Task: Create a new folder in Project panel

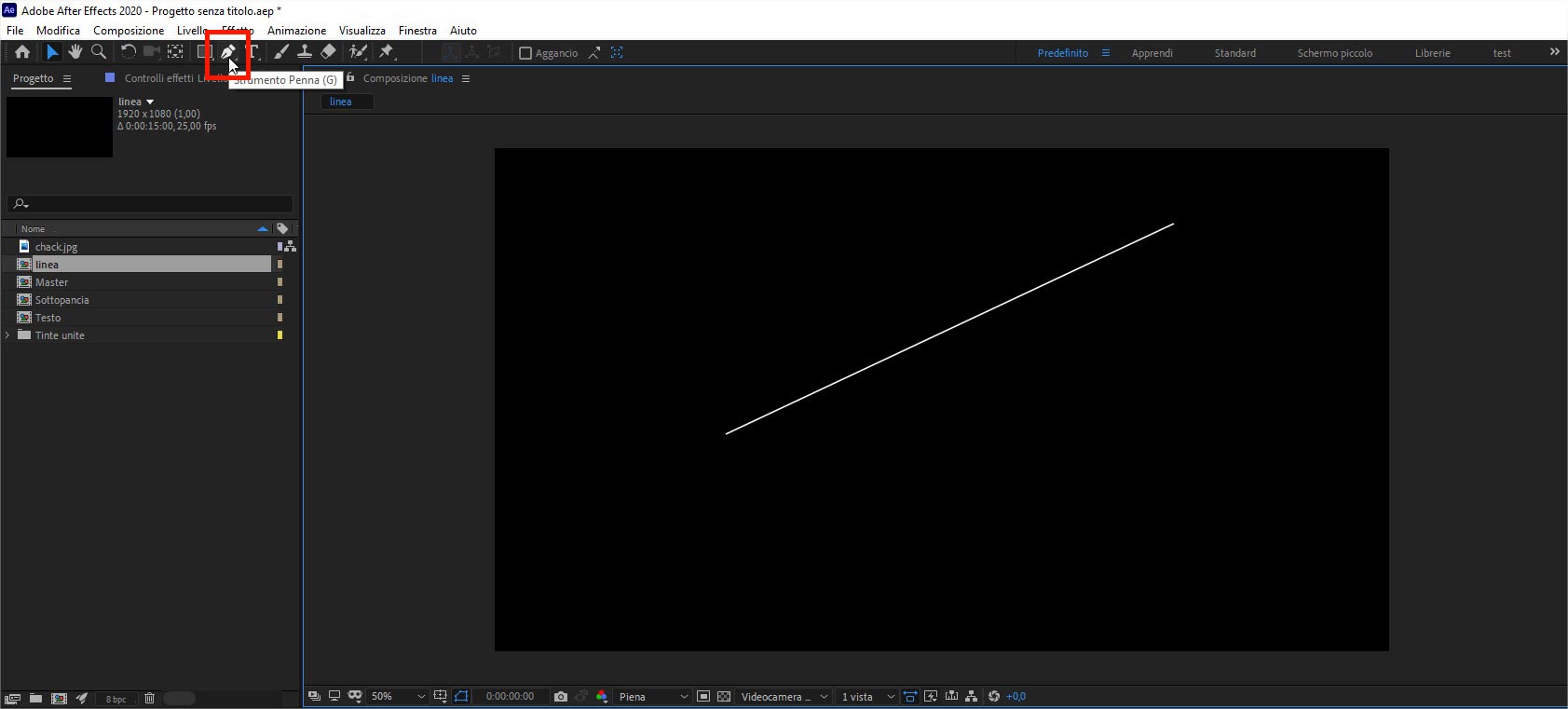Action: pos(35,698)
